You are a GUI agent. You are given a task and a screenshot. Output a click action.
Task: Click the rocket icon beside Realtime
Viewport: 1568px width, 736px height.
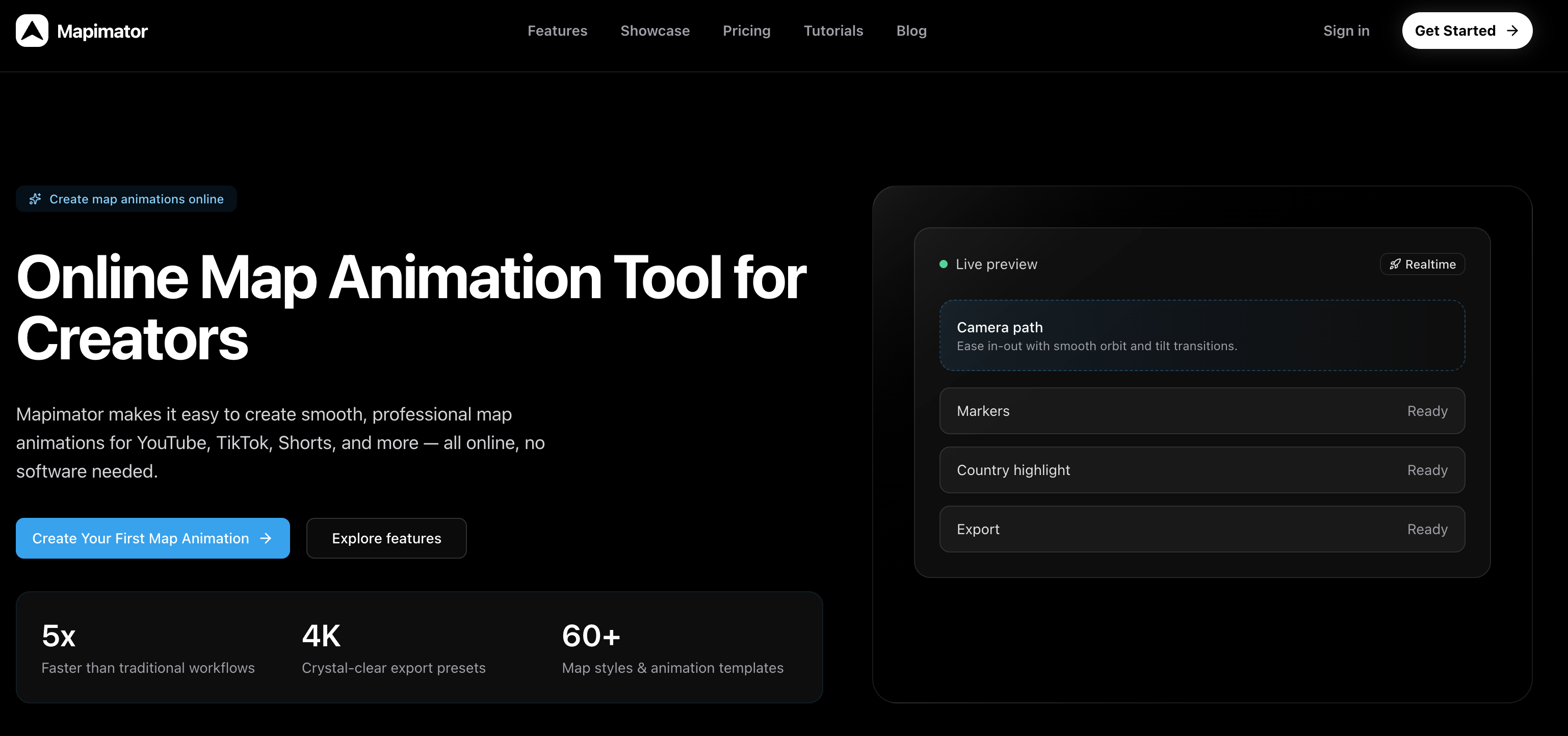tap(1395, 264)
